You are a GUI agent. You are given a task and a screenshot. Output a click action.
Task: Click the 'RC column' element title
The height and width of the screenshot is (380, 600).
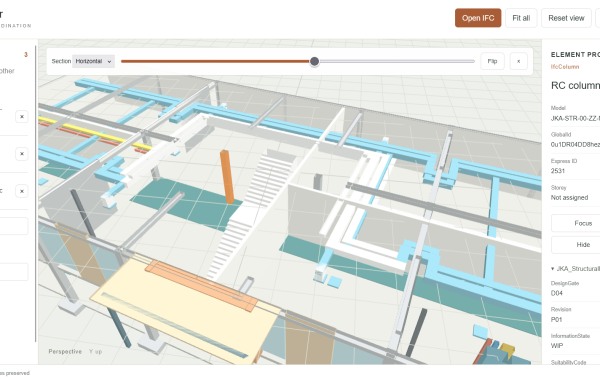coord(575,85)
